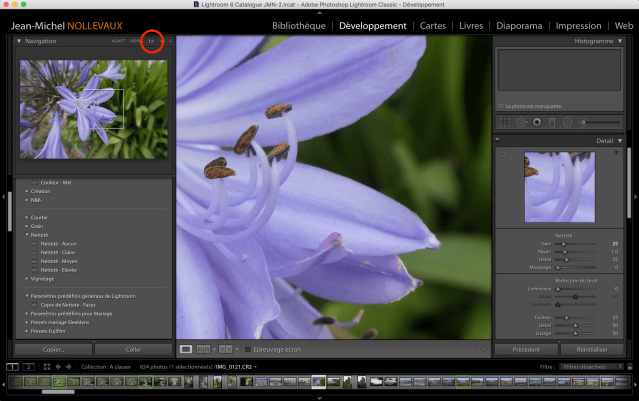This screenshot has width=639, height=401.
Task: Switch to the Livres module
Action: click(471, 26)
